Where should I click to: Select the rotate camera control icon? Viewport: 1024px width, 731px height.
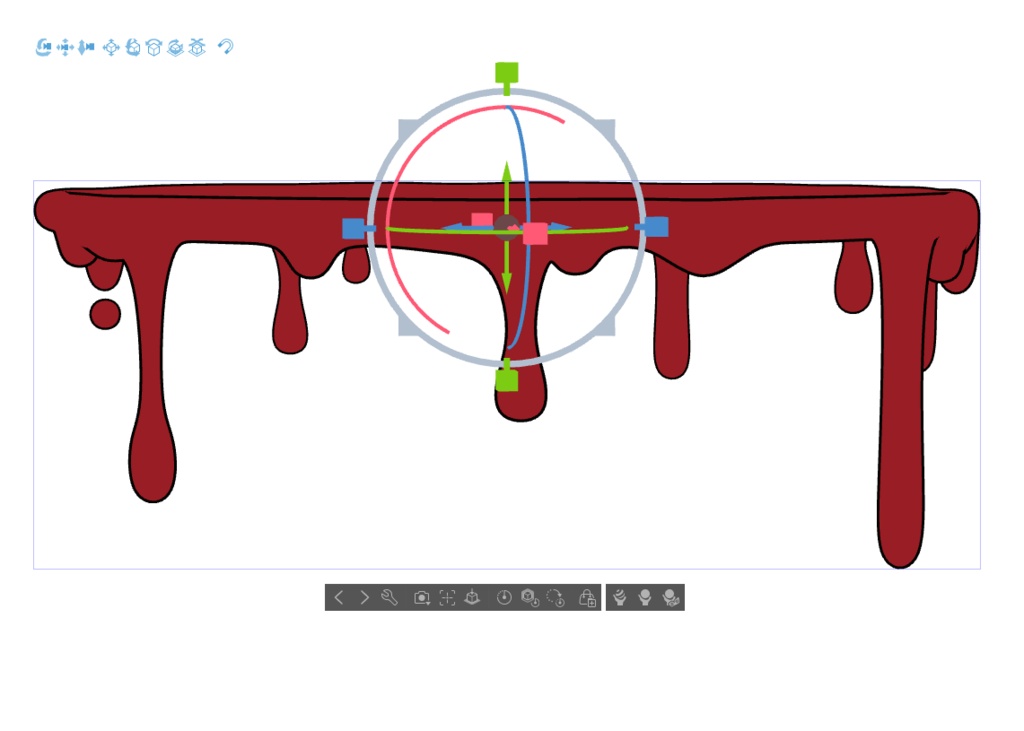pos(44,47)
